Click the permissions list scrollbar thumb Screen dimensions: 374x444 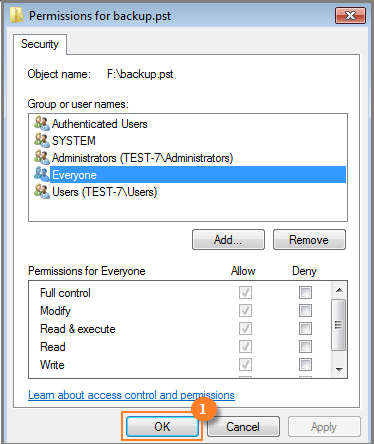click(x=339, y=325)
